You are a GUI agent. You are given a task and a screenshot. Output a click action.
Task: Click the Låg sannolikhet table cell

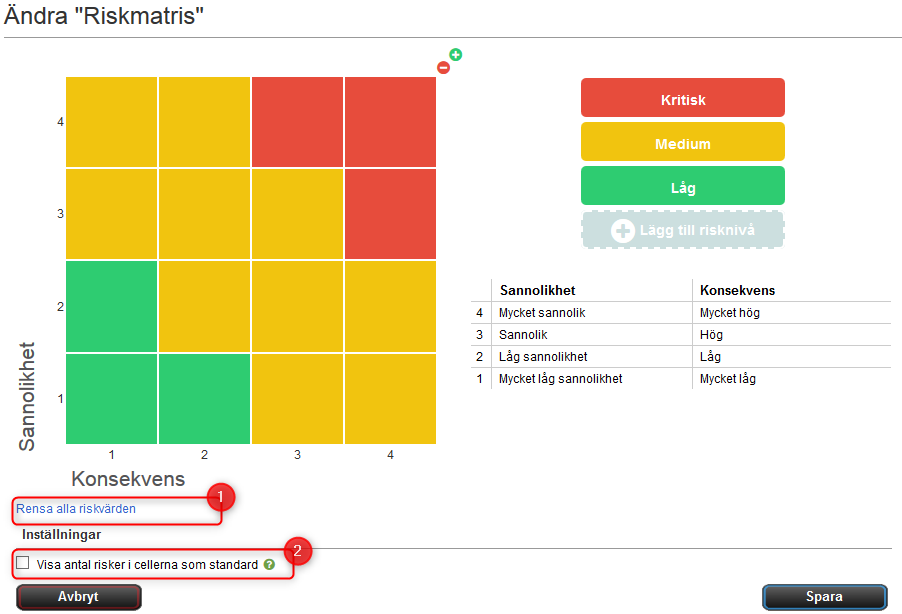click(543, 357)
